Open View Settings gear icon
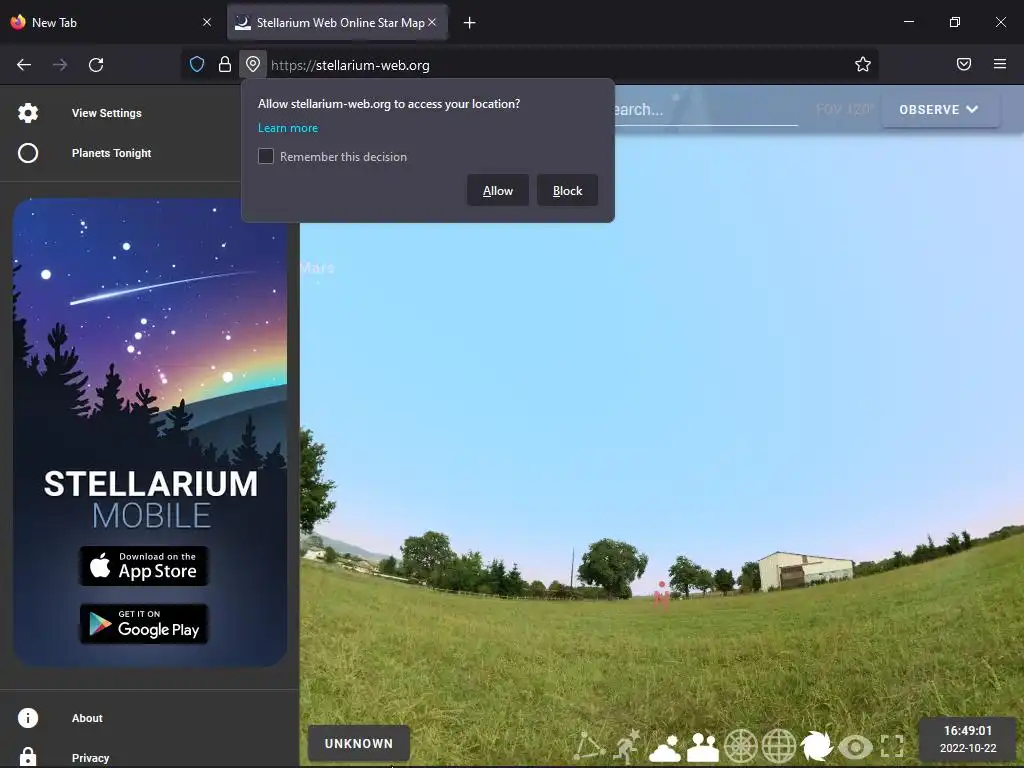This screenshot has width=1024, height=768. pyautogui.click(x=27, y=113)
